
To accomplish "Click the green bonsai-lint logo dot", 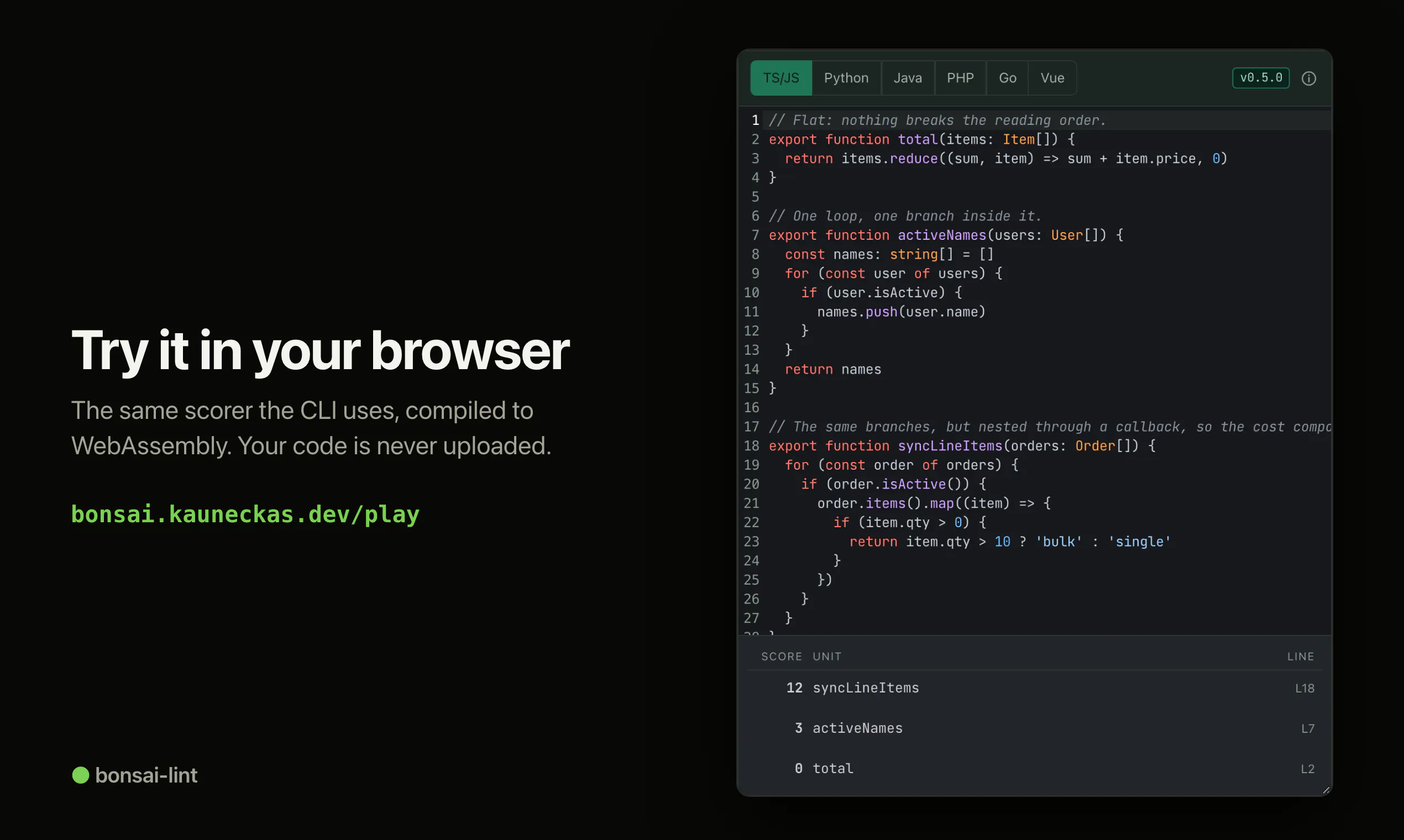I will (80, 775).
